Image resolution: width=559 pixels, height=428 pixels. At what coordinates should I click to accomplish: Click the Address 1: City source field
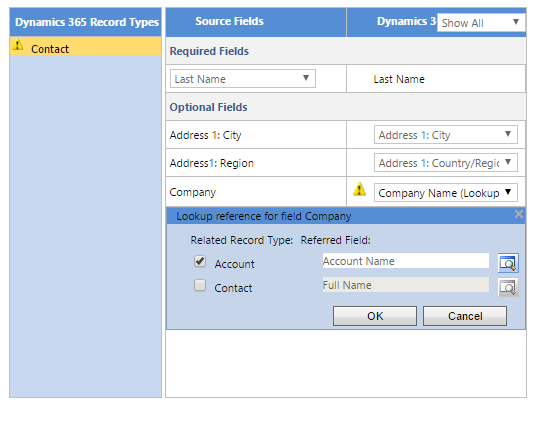pyautogui.click(x=205, y=135)
